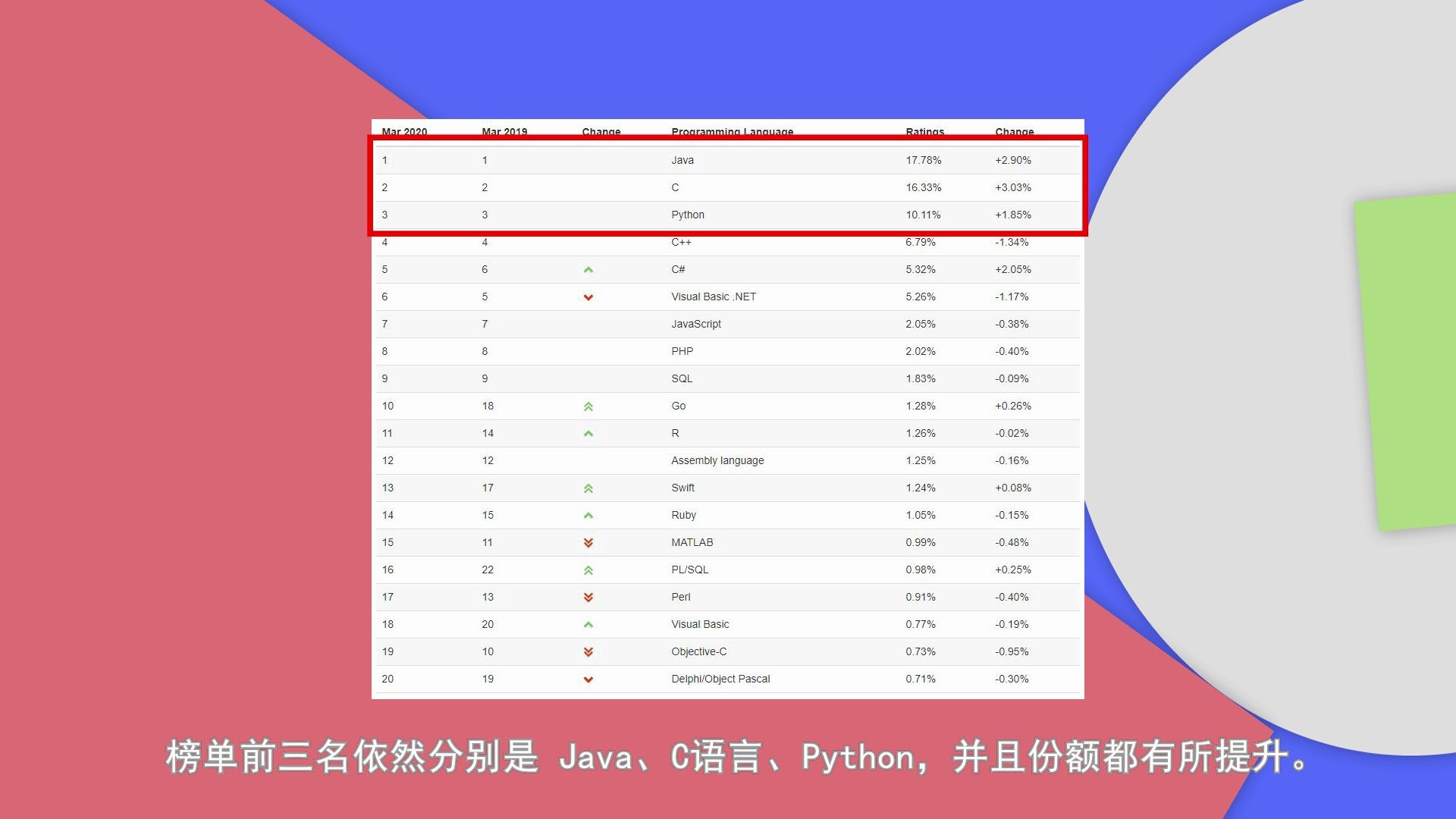This screenshot has height=819, width=1456.
Task: Select the C# language cell
Action: coord(678,269)
